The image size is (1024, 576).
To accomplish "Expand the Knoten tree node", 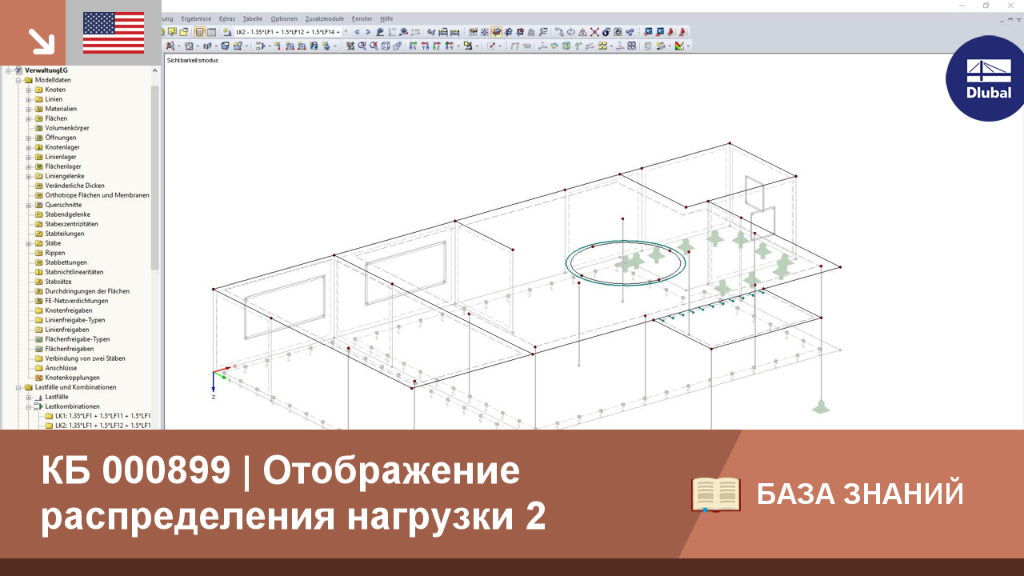I will pyautogui.click(x=29, y=89).
